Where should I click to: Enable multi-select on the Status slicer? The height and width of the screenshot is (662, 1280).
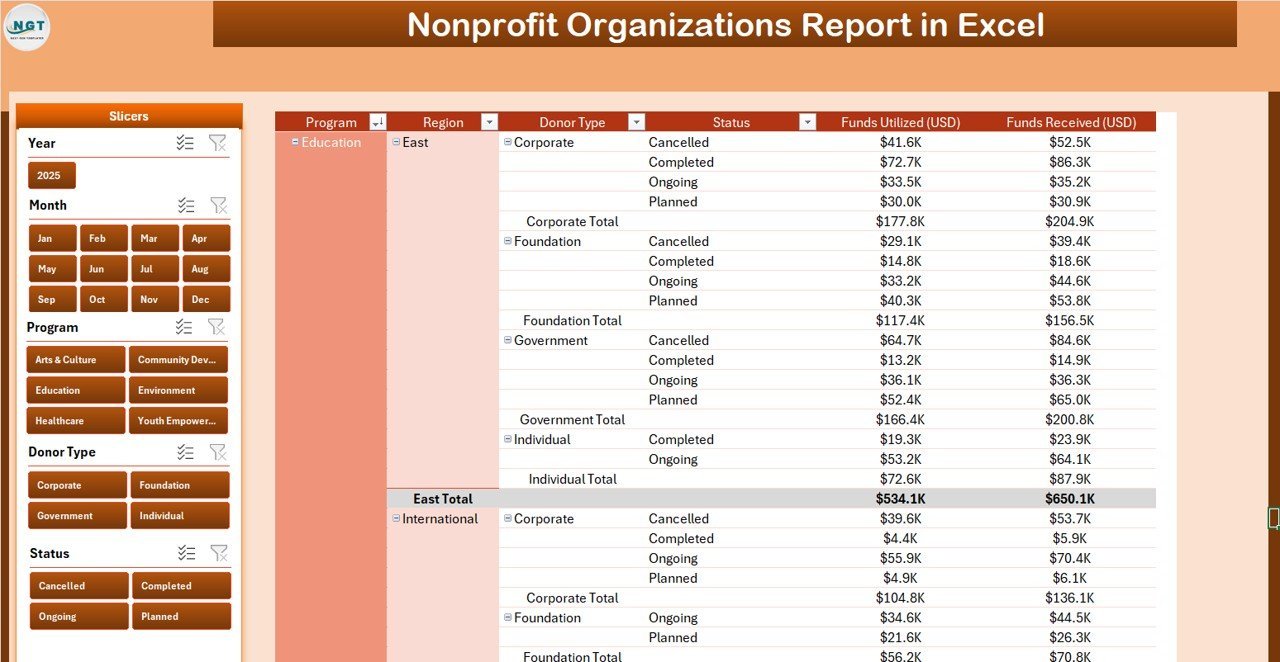click(186, 553)
